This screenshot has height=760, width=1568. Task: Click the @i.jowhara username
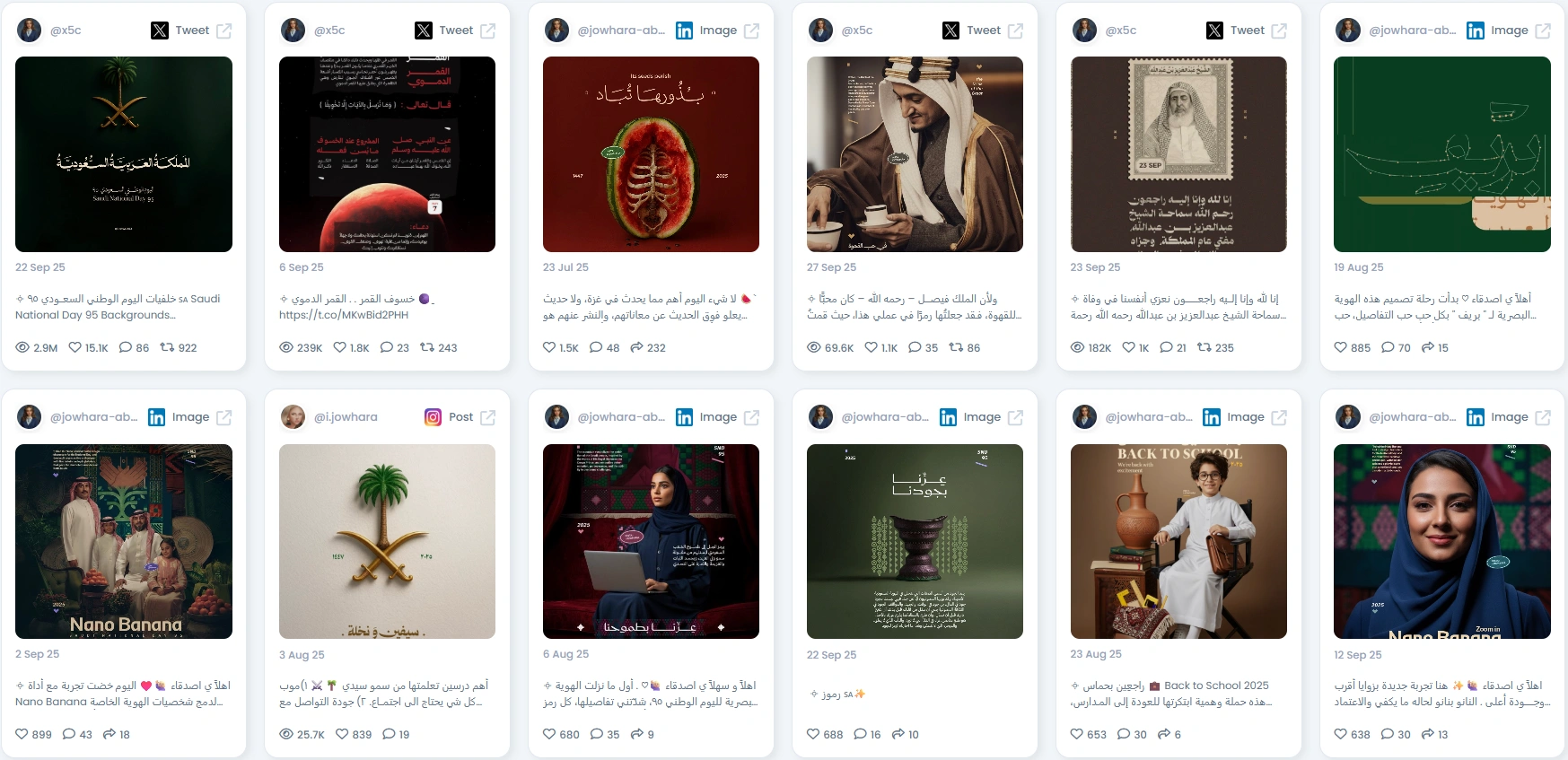pos(346,417)
